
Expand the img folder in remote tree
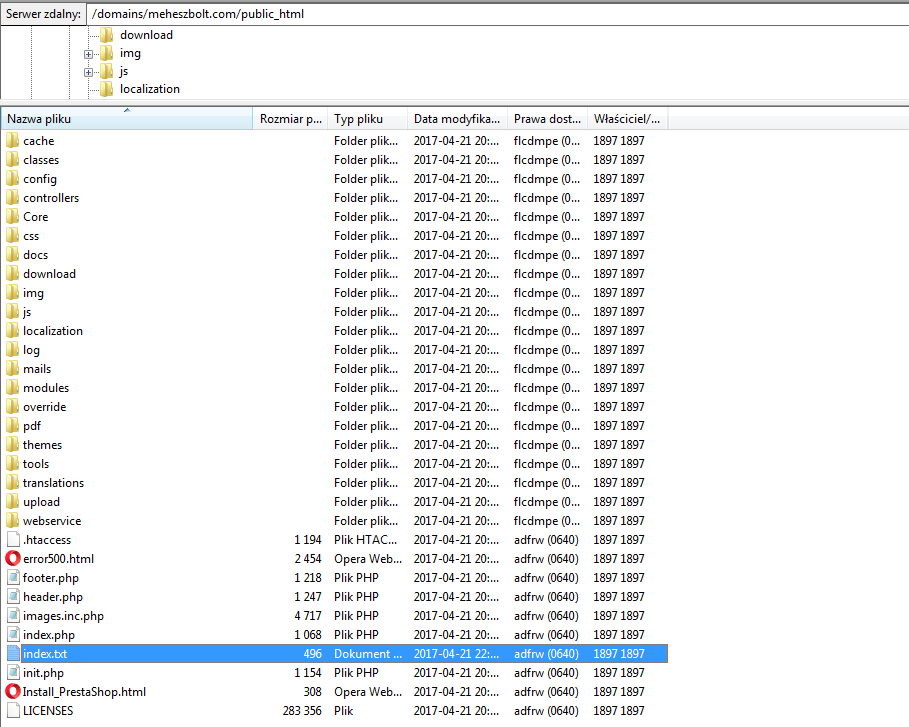coord(88,54)
